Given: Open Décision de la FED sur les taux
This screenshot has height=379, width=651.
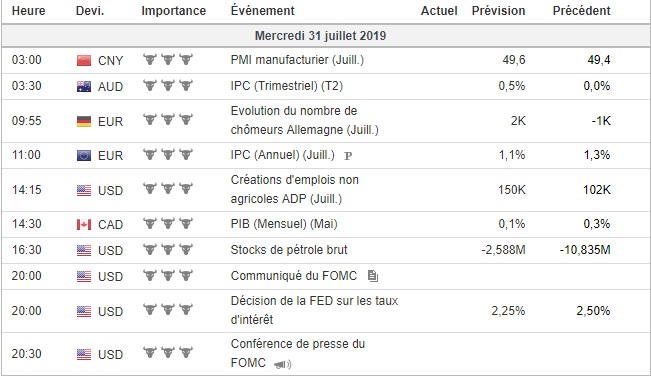Looking at the screenshot, I should tap(314, 310).
